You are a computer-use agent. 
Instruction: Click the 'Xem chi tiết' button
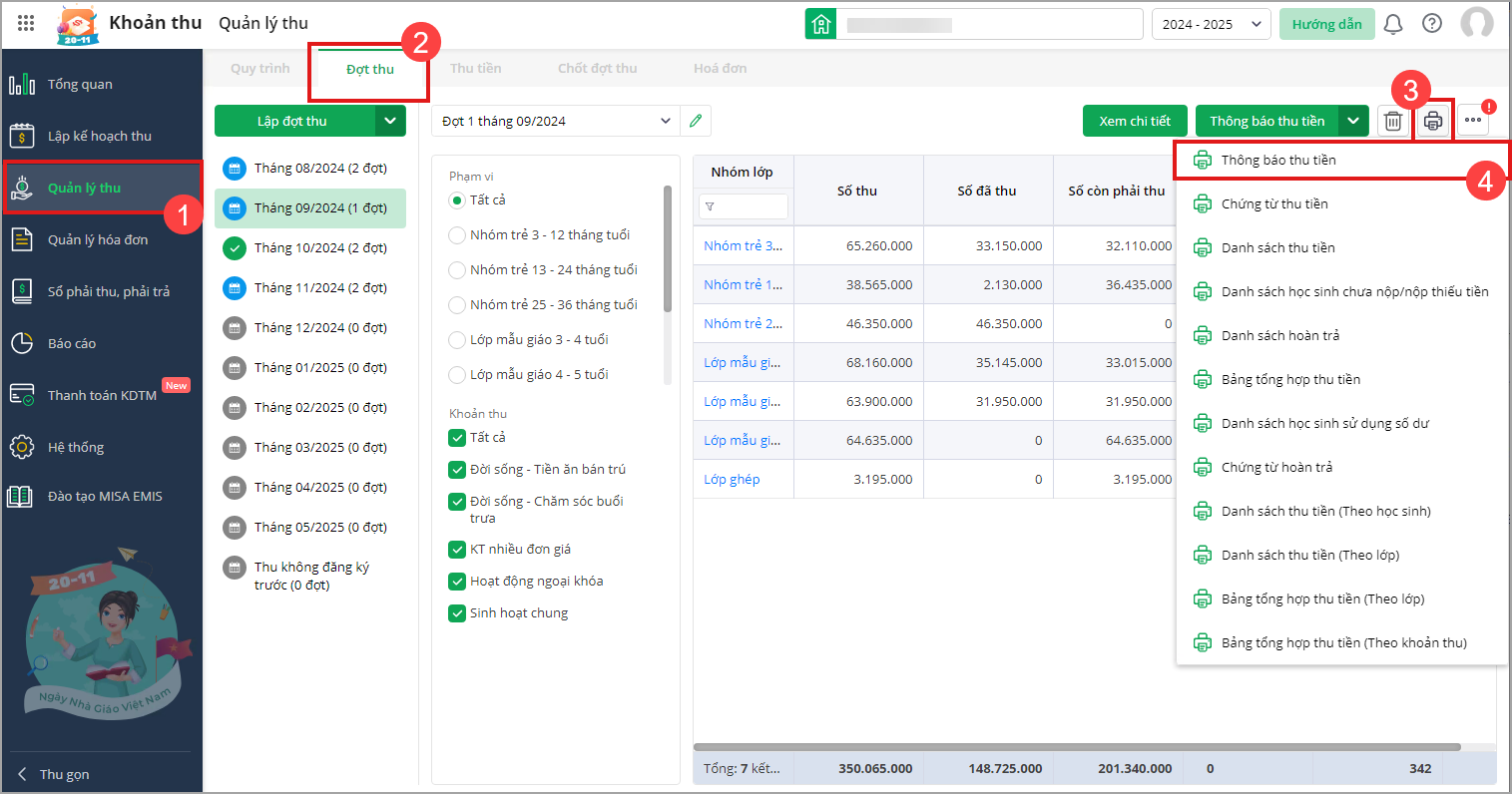coord(1135,121)
